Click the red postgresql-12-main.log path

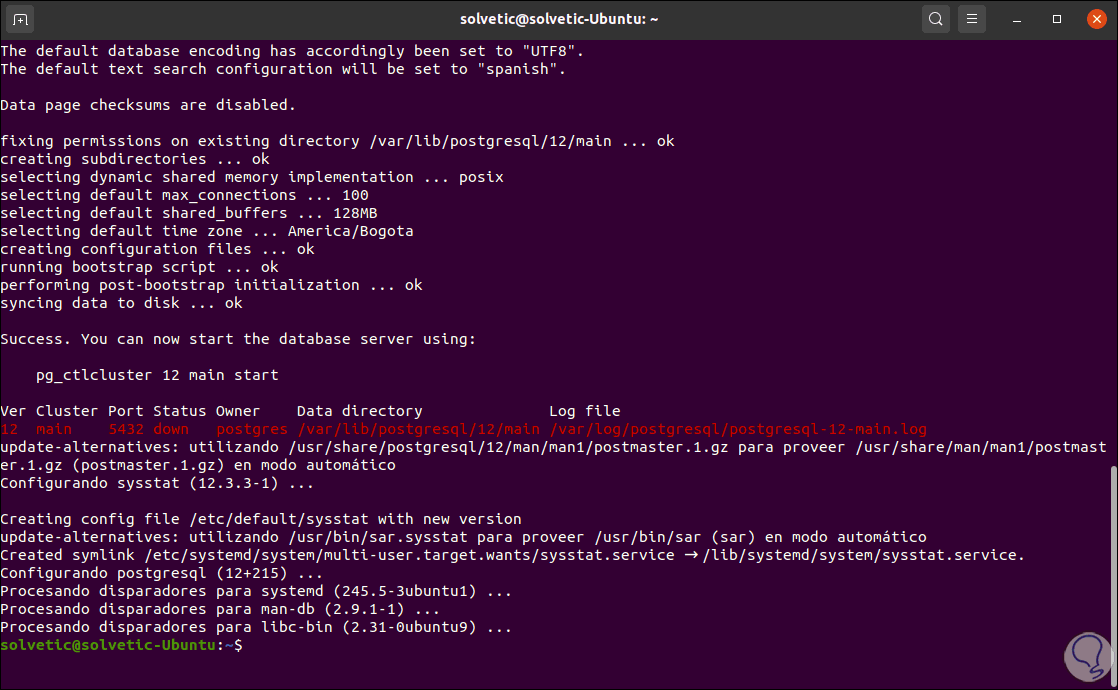pos(738,429)
